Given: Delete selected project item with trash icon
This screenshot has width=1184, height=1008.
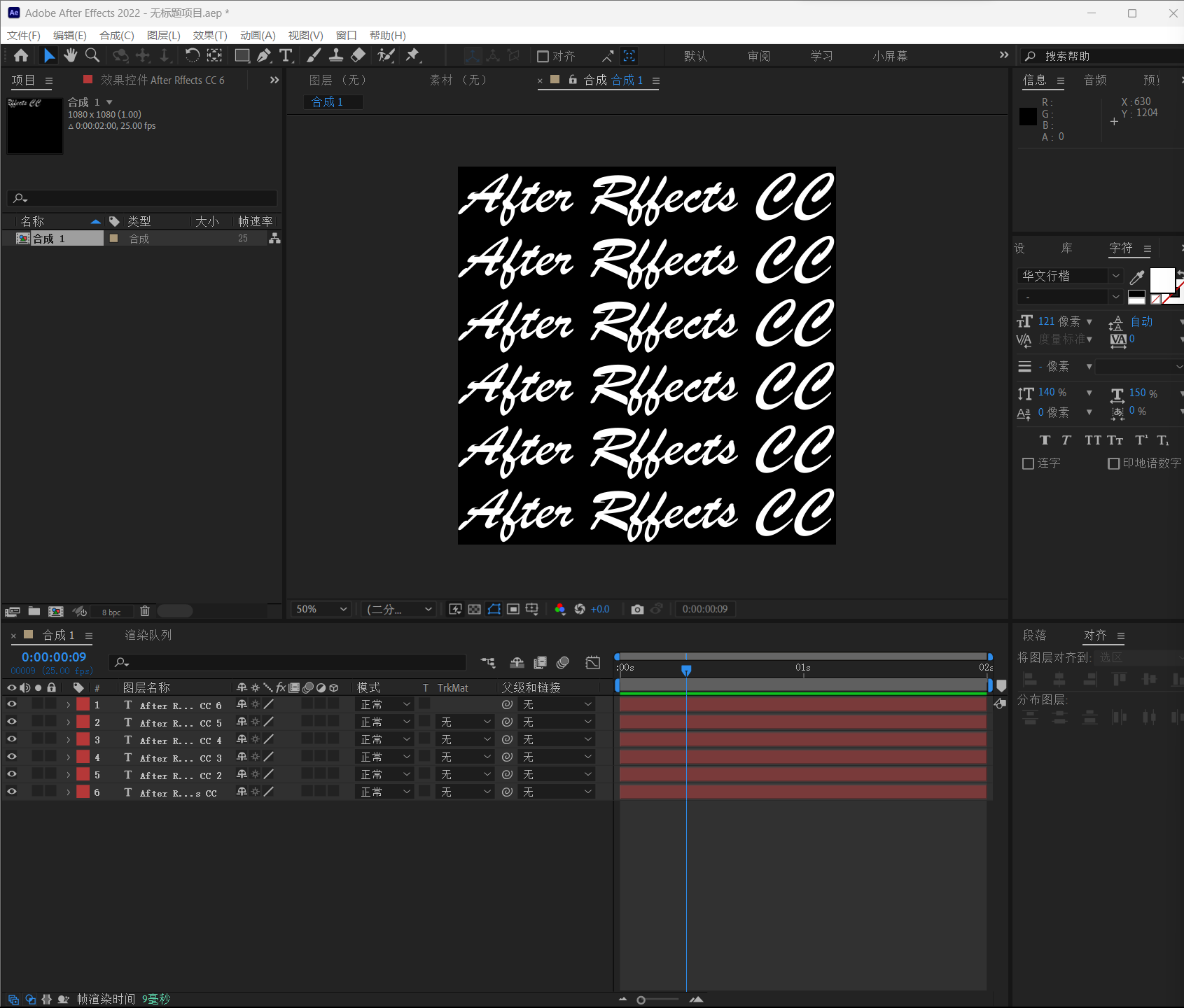Looking at the screenshot, I should coord(145,611).
